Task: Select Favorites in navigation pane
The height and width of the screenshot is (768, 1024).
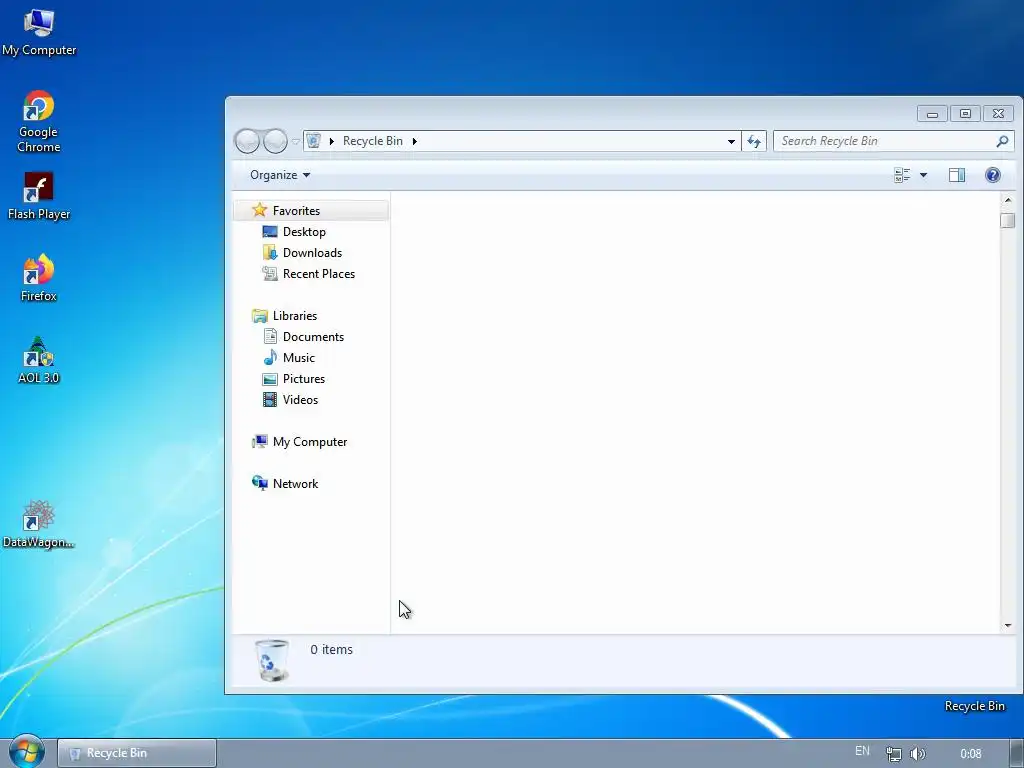Action: [x=296, y=211]
